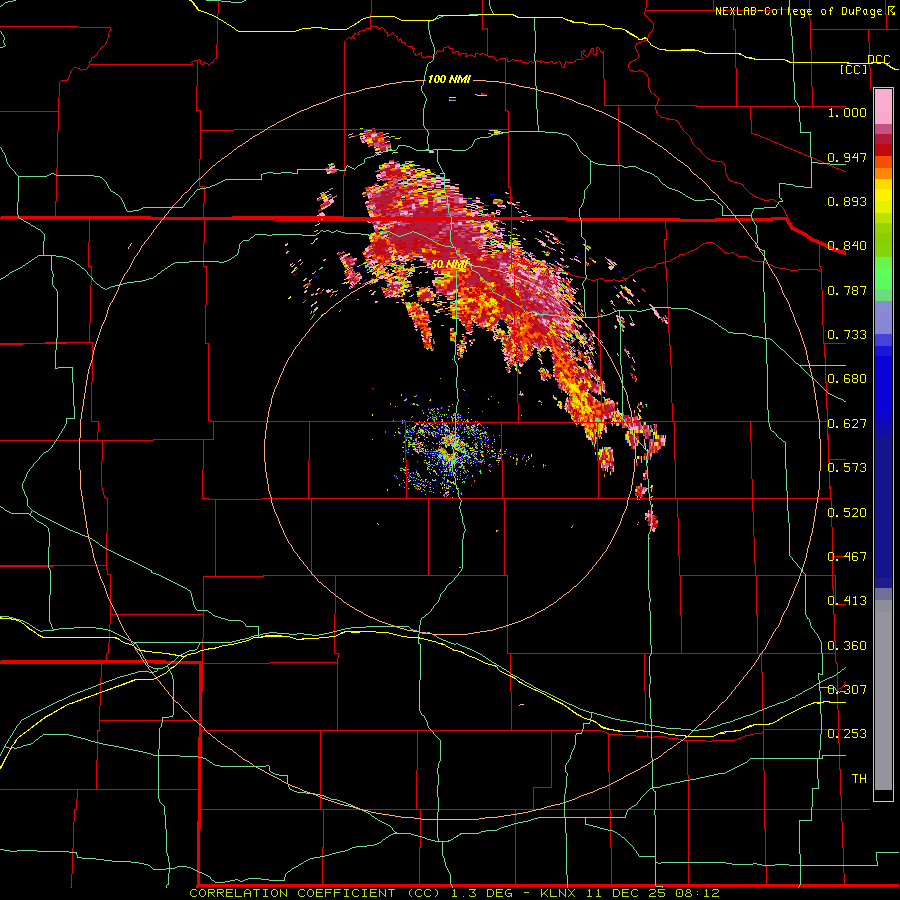Pick the gray bottom segment of color bar
Viewport: 900px width, 900px height.
tap(883, 695)
